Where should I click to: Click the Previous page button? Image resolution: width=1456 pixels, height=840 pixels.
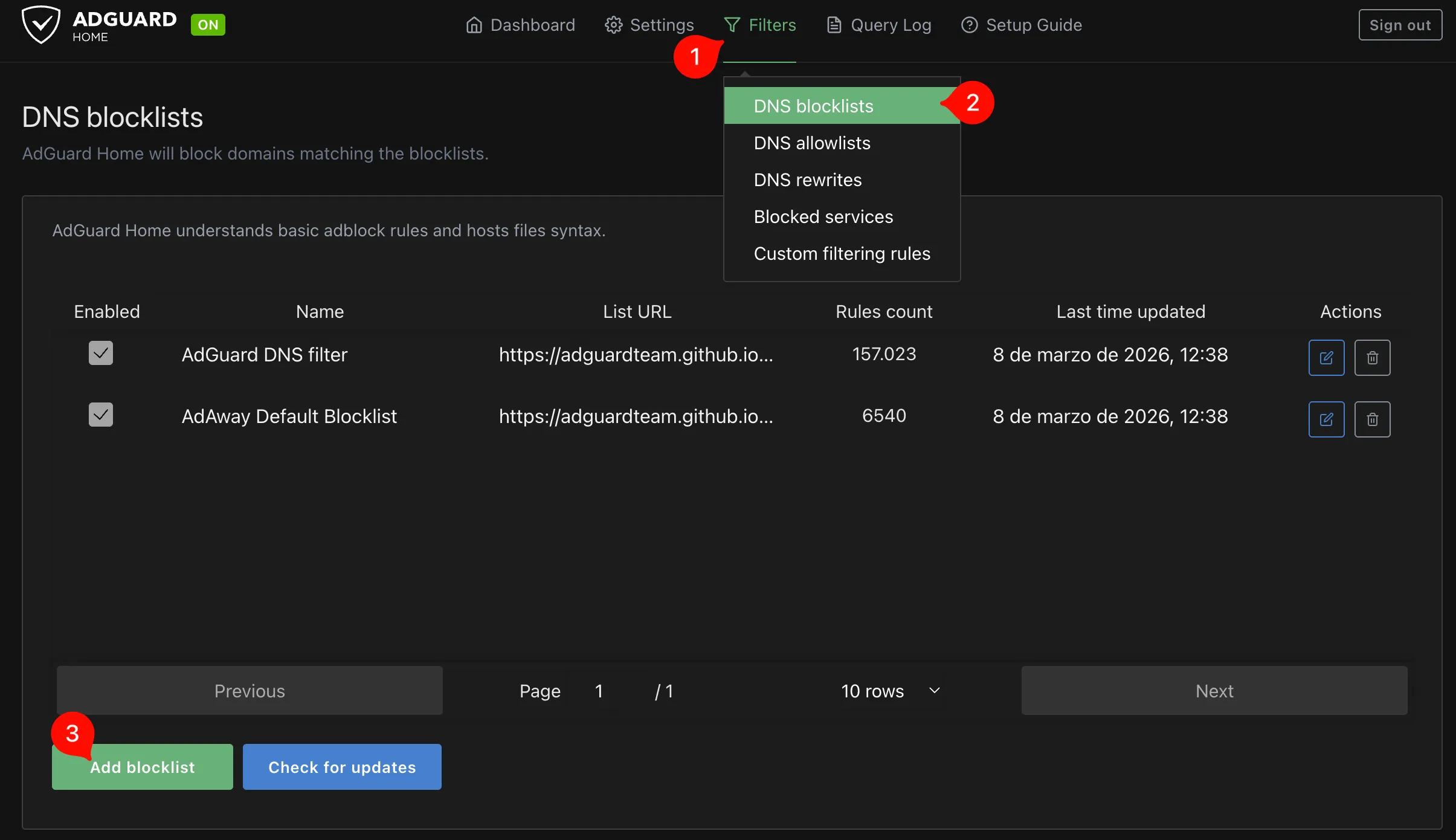(250, 691)
